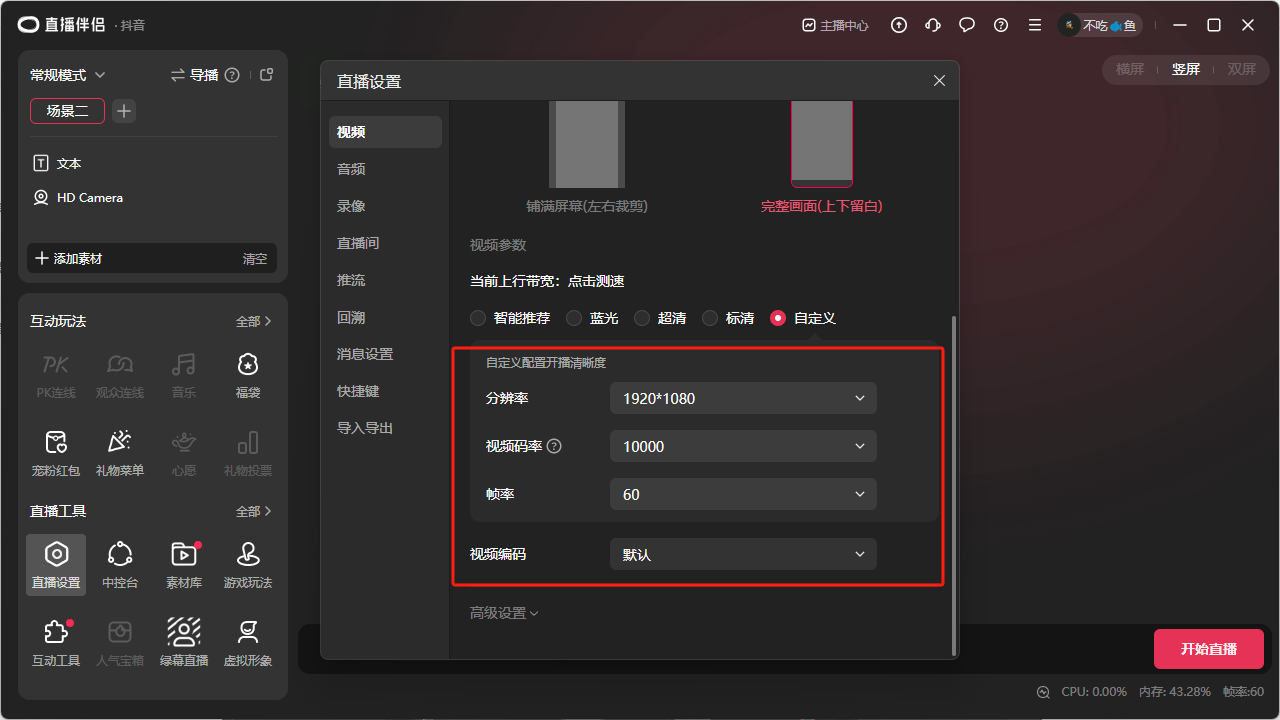
Task: Expand the 高级设置 section
Action: 504,613
